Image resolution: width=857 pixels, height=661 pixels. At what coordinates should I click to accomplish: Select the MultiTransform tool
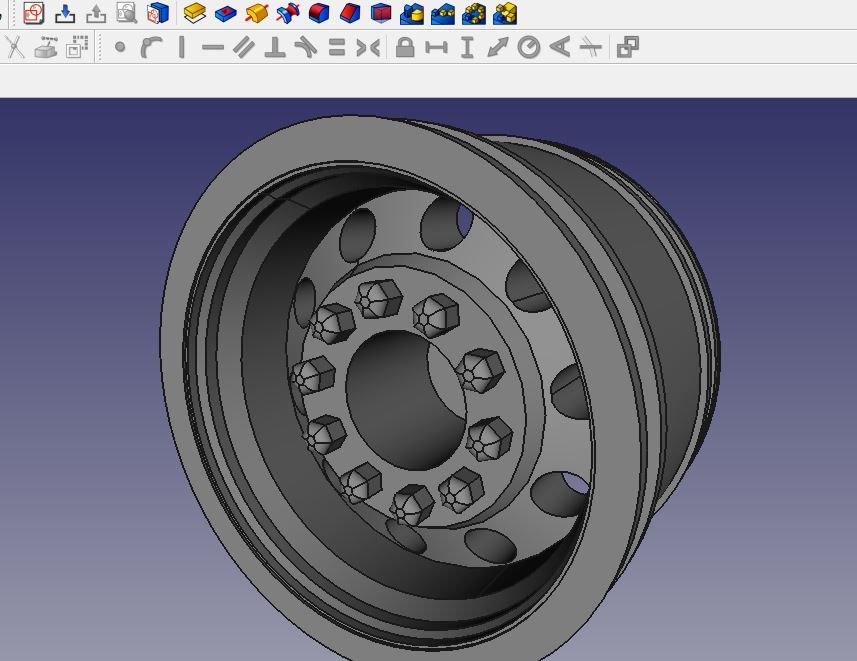[505, 14]
